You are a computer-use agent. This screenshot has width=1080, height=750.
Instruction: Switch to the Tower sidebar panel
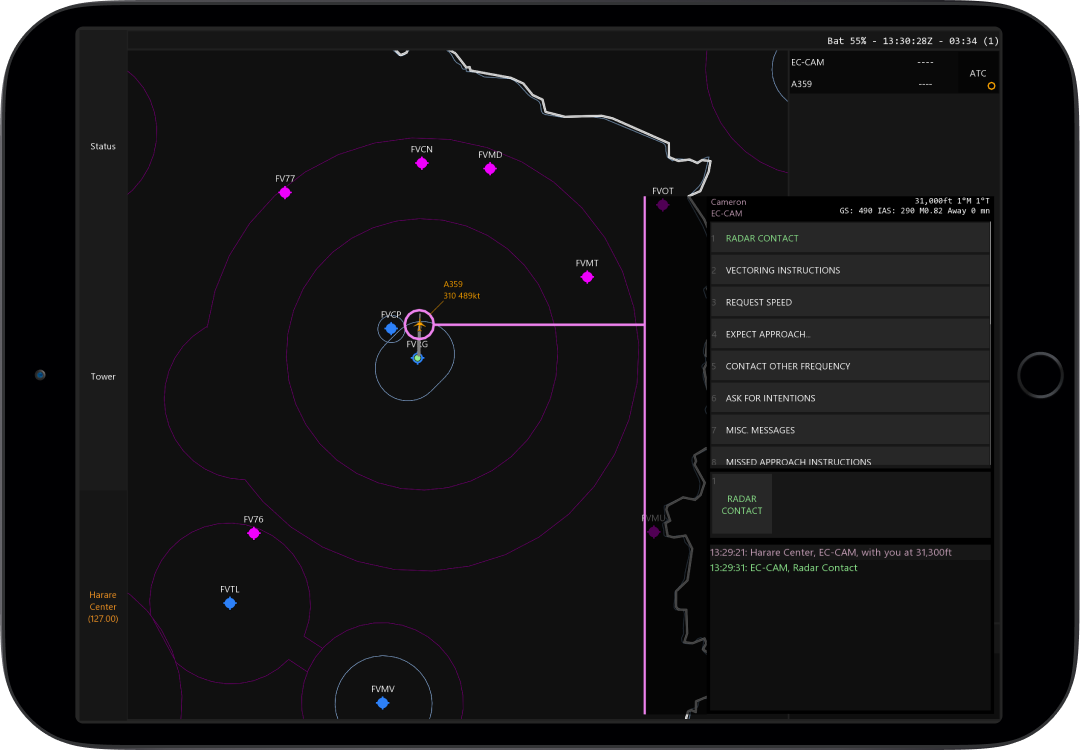click(x=103, y=377)
